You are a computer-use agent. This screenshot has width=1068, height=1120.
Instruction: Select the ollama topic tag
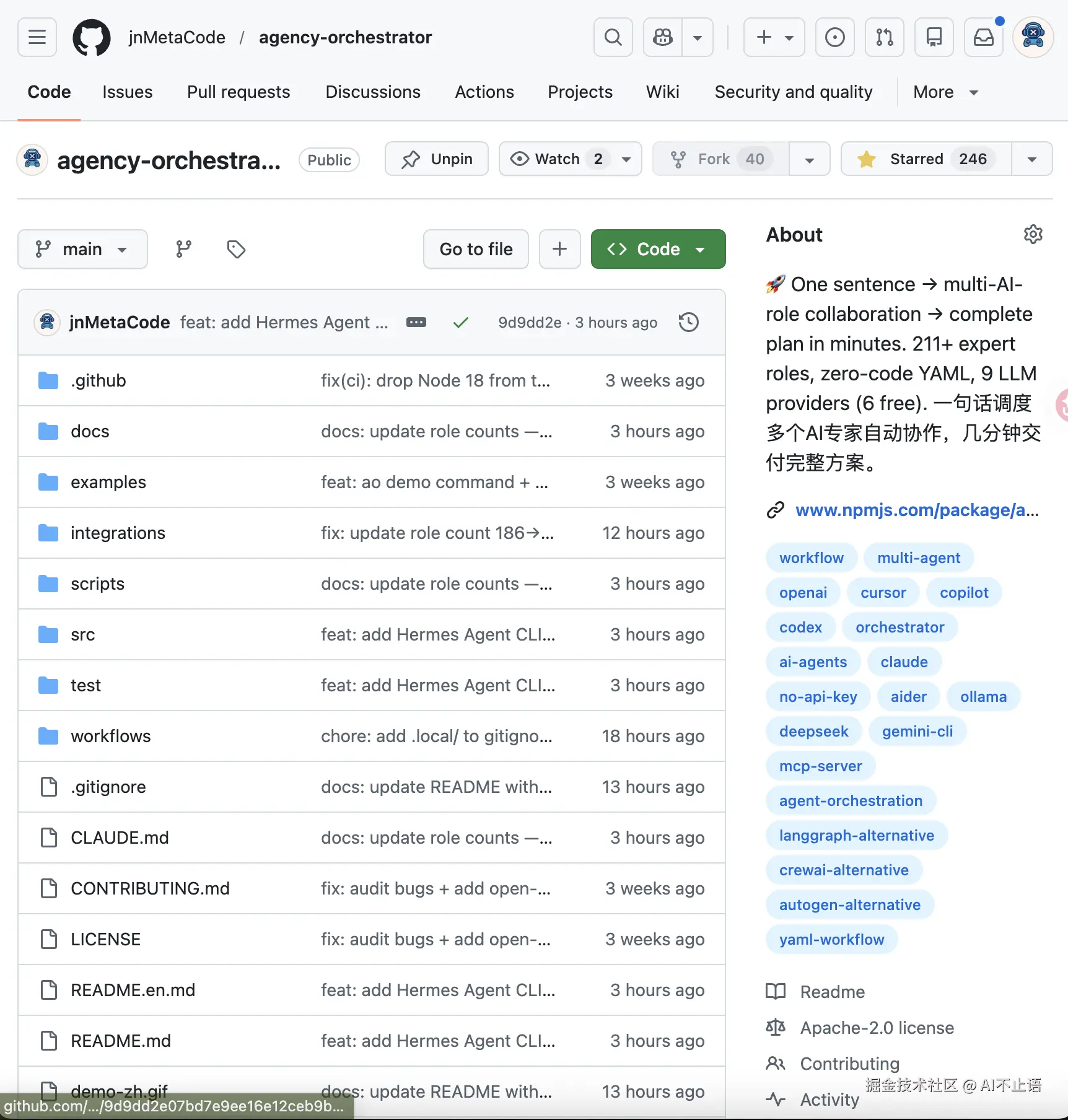[983, 696]
